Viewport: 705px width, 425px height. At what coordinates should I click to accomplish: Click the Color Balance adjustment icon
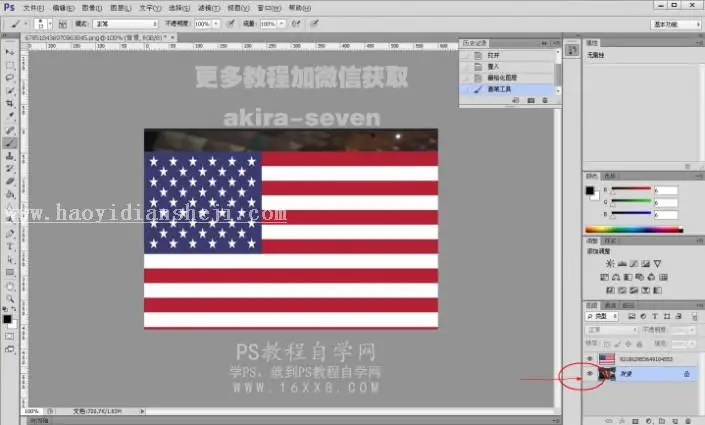616,277
